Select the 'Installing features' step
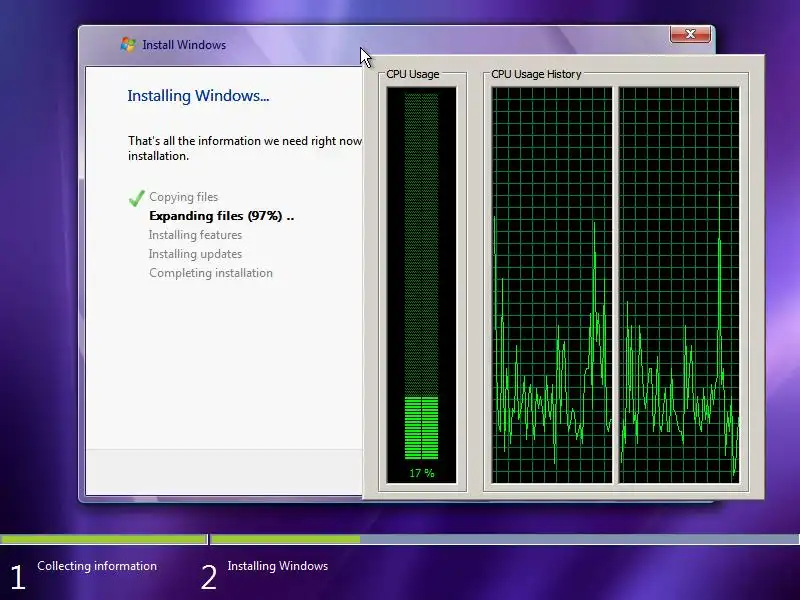 [195, 235]
